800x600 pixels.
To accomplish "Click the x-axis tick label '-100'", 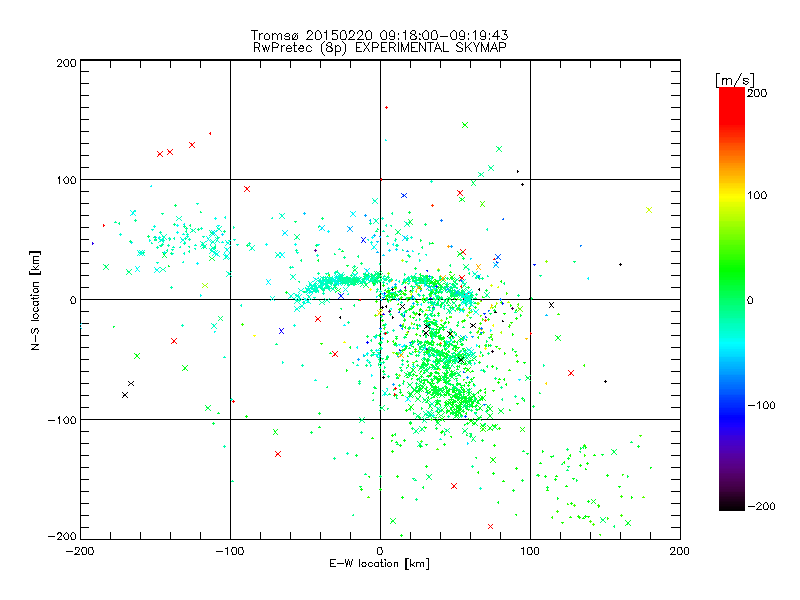I will click(230, 551).
